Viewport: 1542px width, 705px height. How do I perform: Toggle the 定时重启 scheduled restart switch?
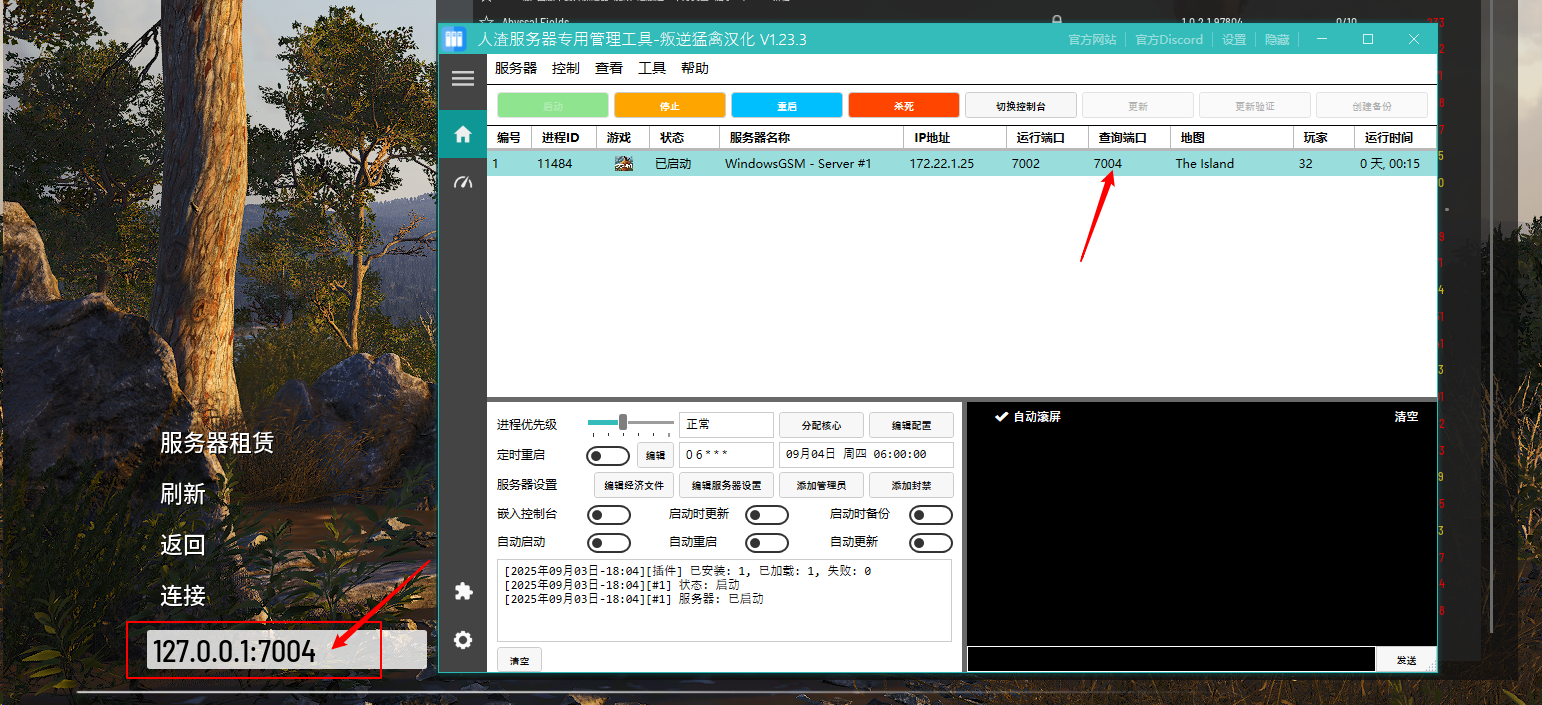[608, 455]
